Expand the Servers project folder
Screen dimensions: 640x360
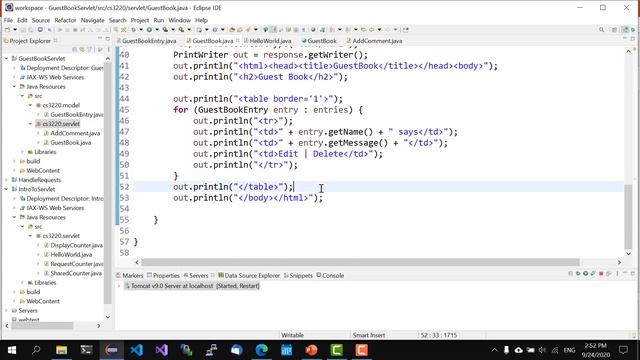coord(7,311)
